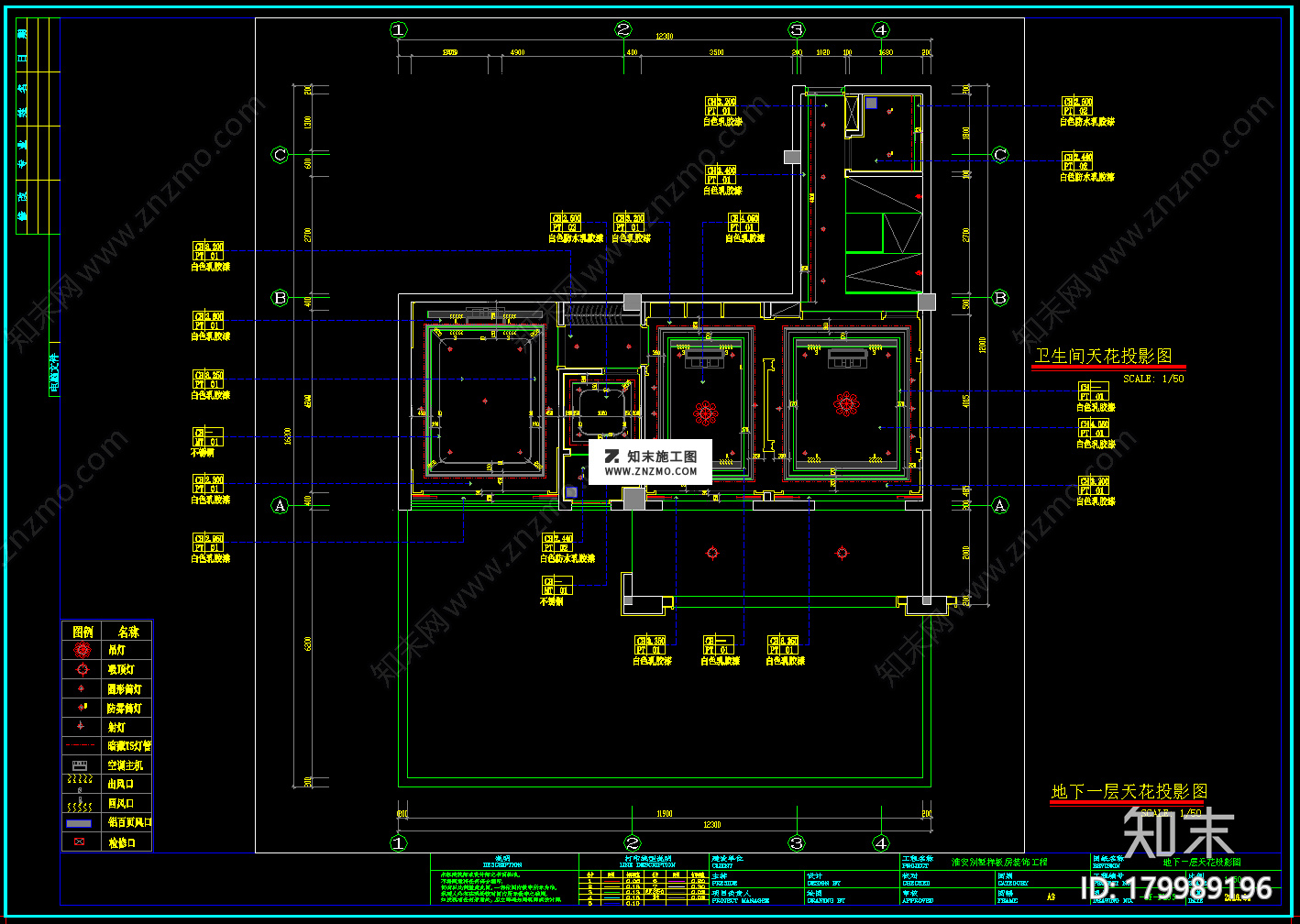The image size is (1300, 924).
Task: Click the access hatch (检修口) legend symbol
Action: (x=80, y=841)
